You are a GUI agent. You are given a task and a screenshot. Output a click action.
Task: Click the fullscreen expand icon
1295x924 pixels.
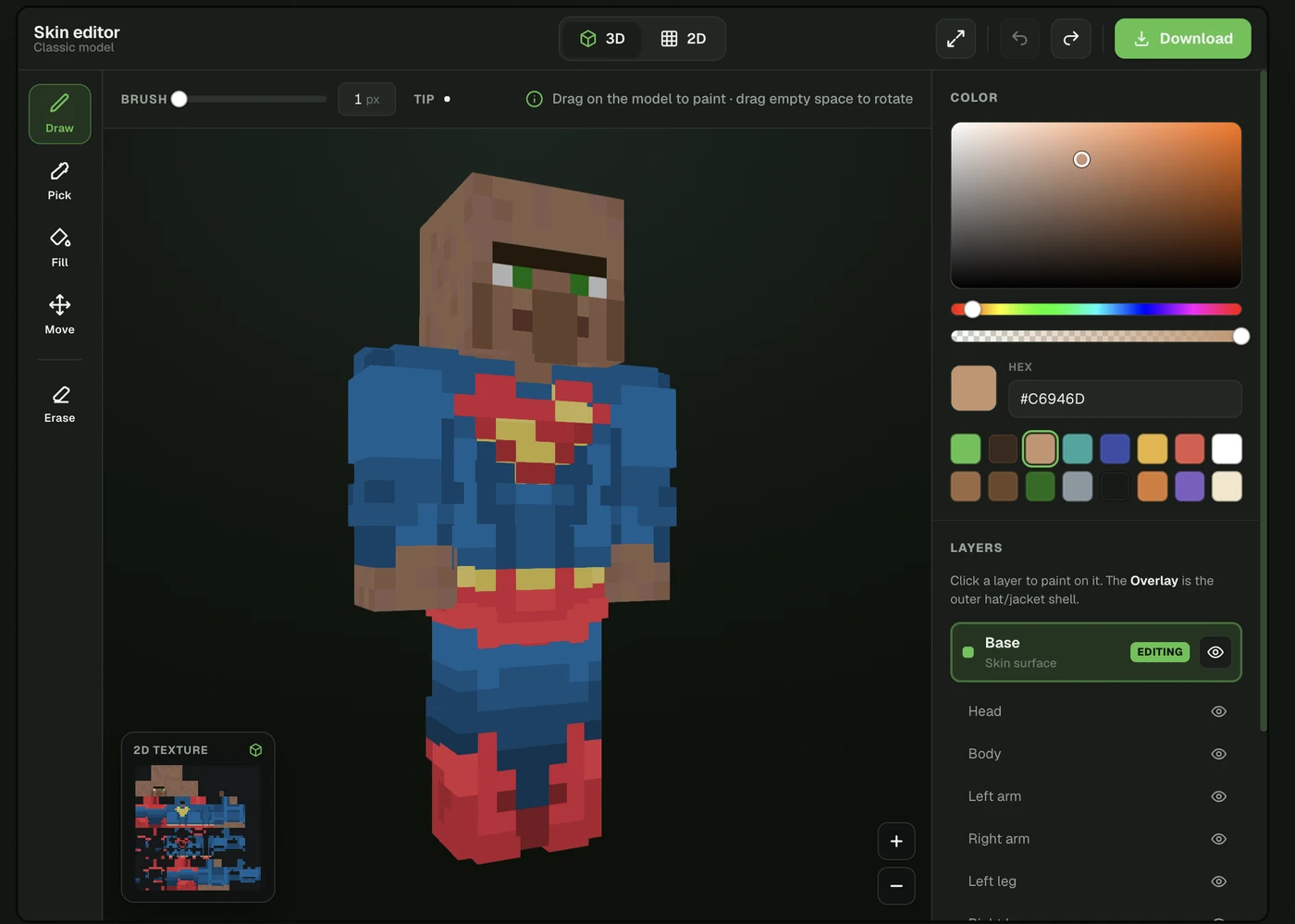tap(956, 39)
